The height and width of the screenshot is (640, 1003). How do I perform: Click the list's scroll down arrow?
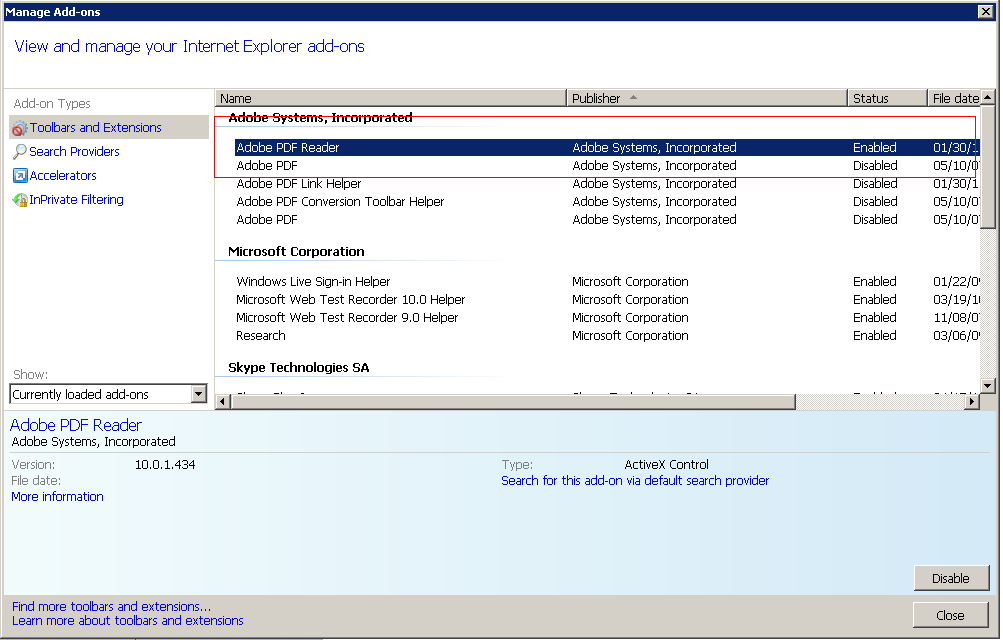coord(988,386)
